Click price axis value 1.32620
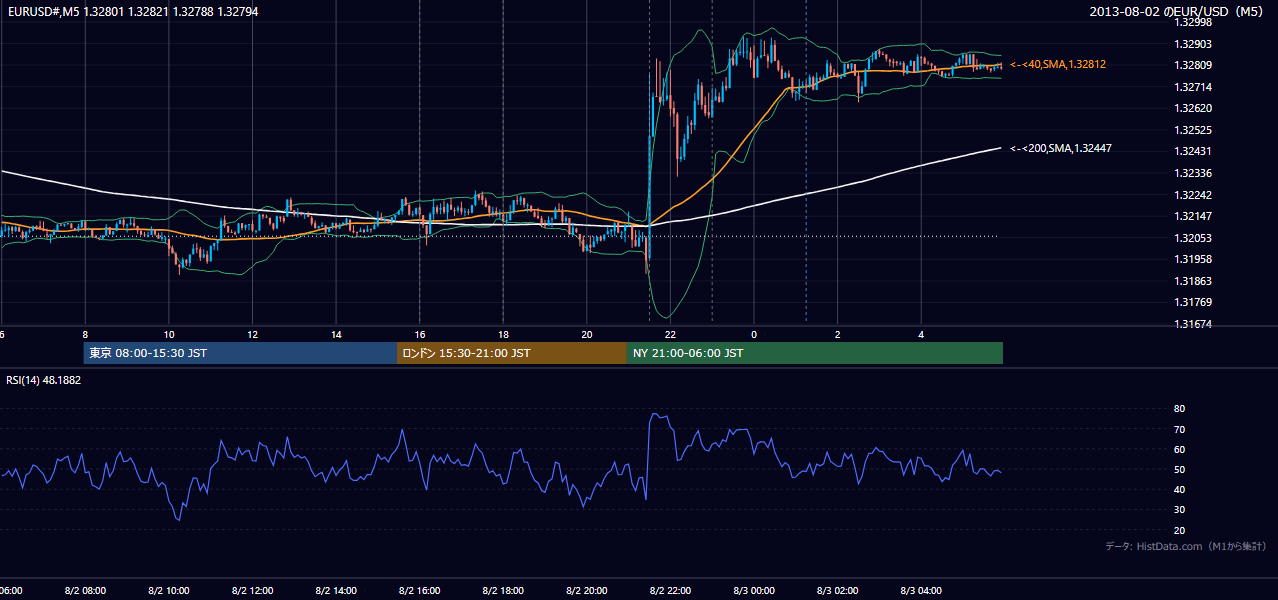Image resolution: width=1278 pixels, height=600 pixels. point(1192,108)
